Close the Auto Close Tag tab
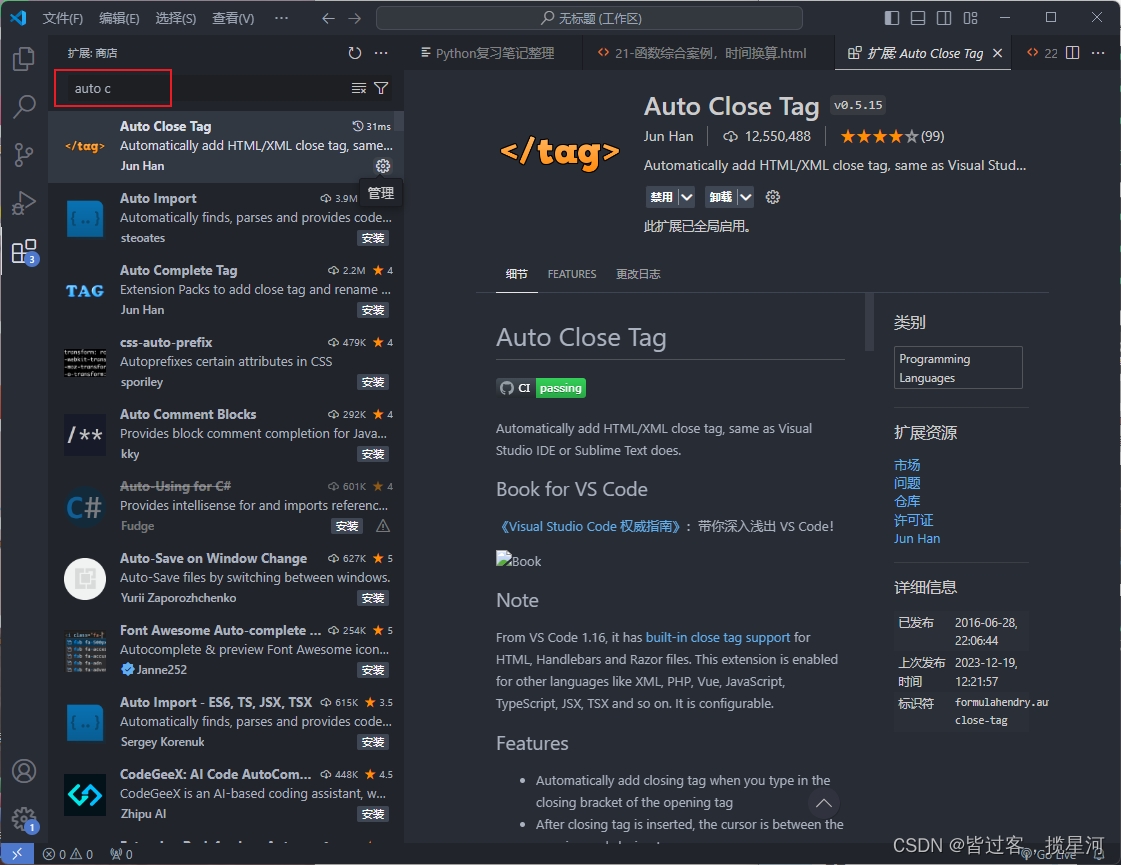 pos(998,53)
